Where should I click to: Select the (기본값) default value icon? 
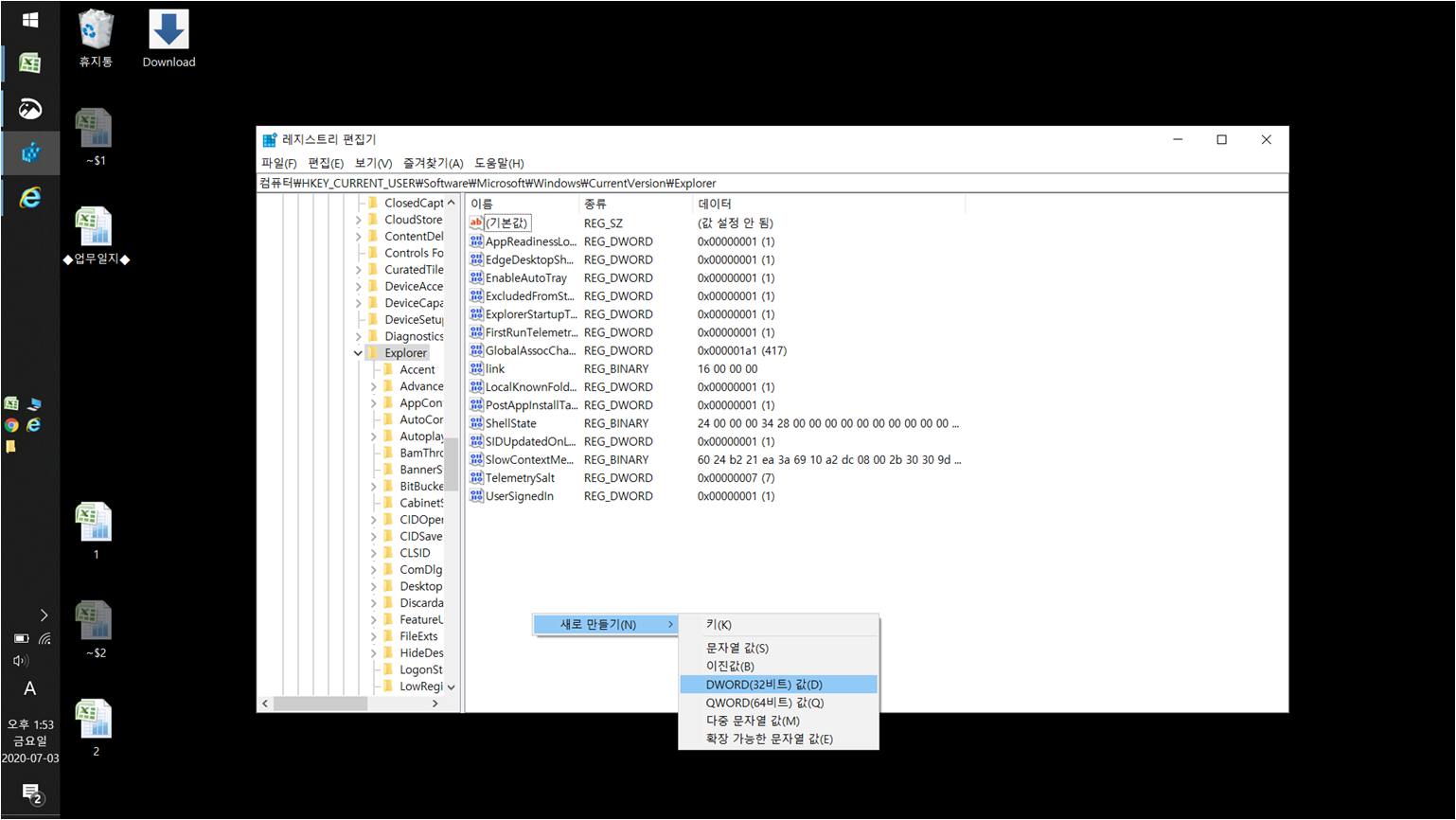476,223
